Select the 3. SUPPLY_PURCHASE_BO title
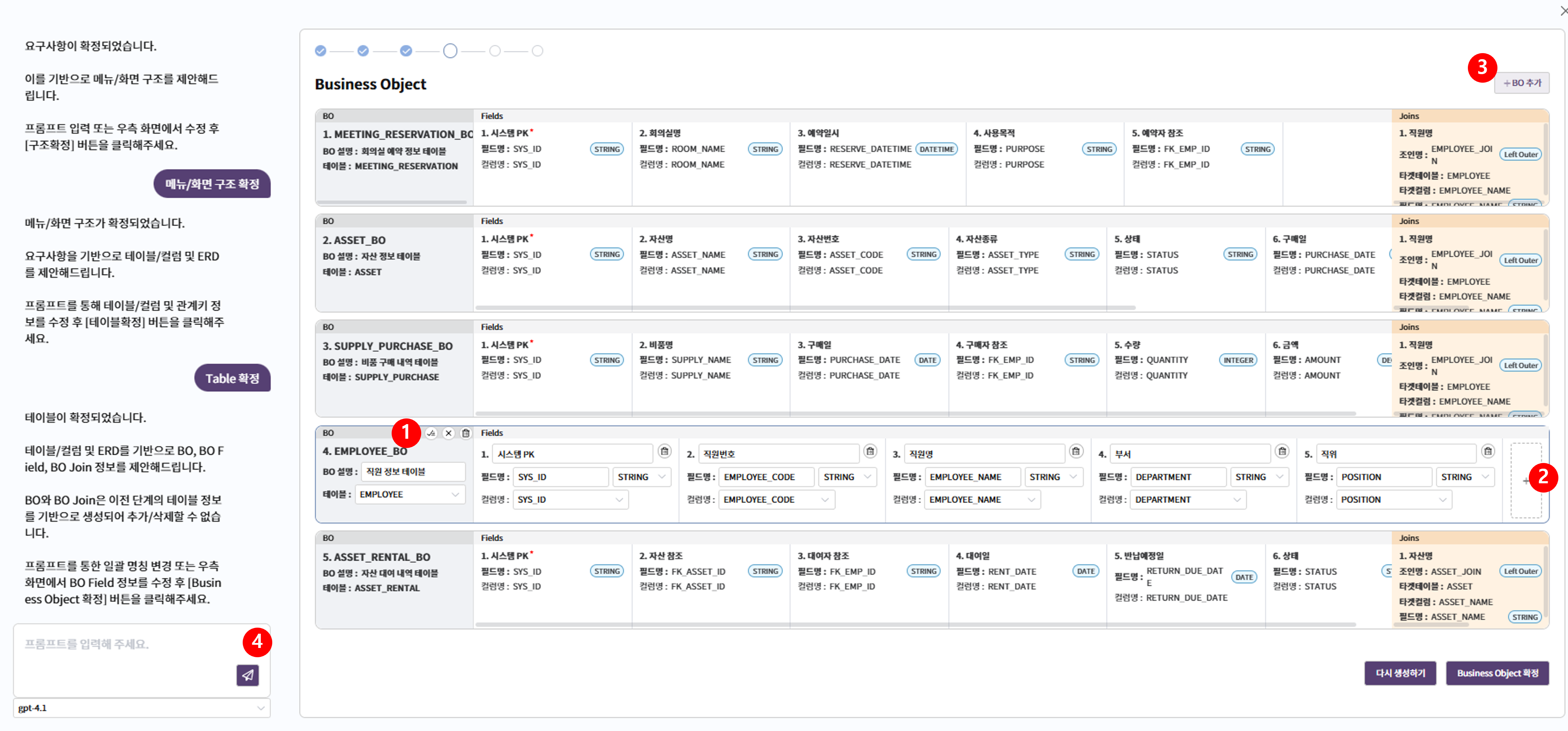The width and height of the screenshot is (1568, 731). [388, 346]
